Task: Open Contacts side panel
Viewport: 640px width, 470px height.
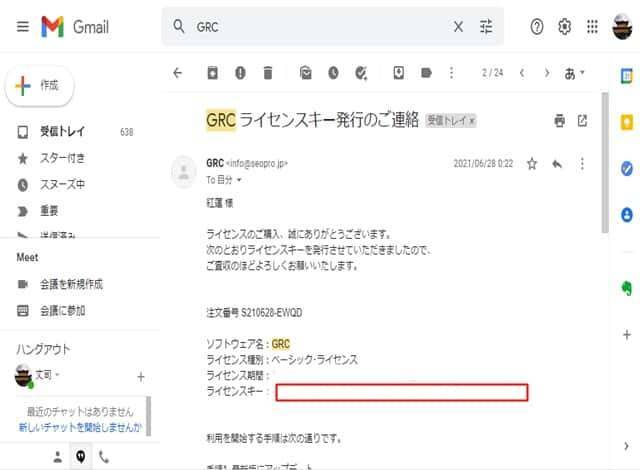Action: (x=627, y=215)
